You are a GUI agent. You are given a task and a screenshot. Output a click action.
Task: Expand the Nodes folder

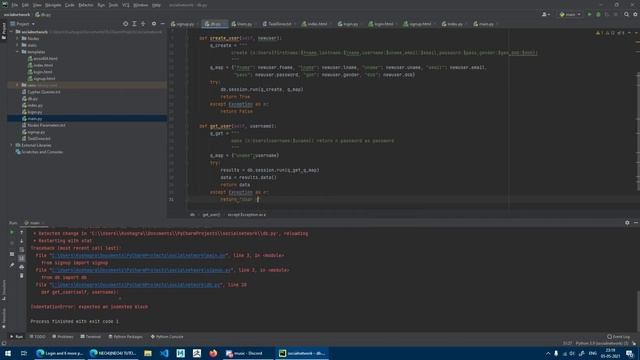click(x=18, y=38)
